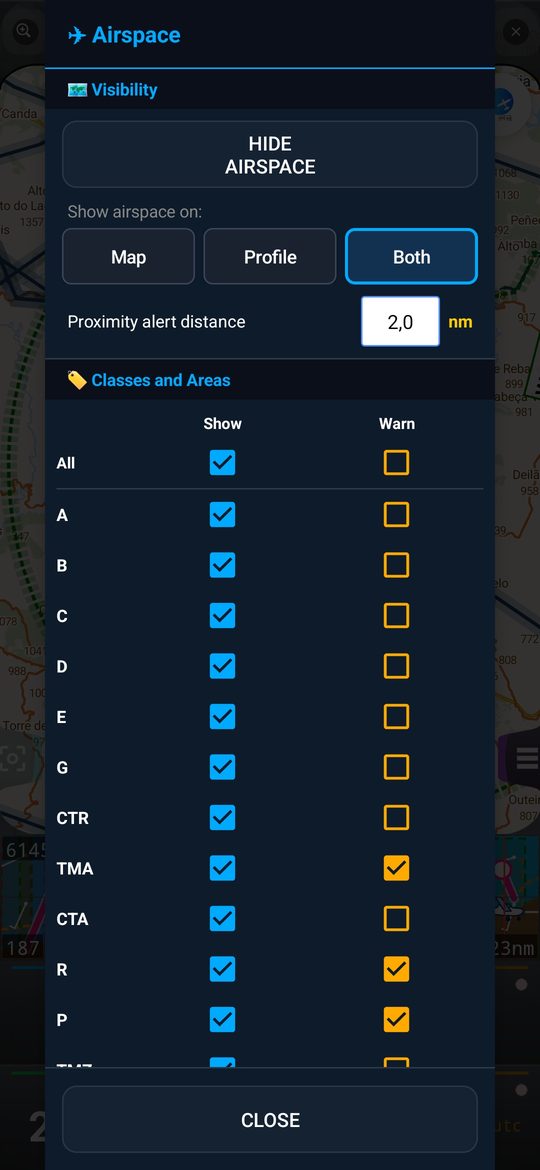Tap the HIDE AIRSPACE button
Viewport: 540px width, 1170px height.
pos(270,154)
